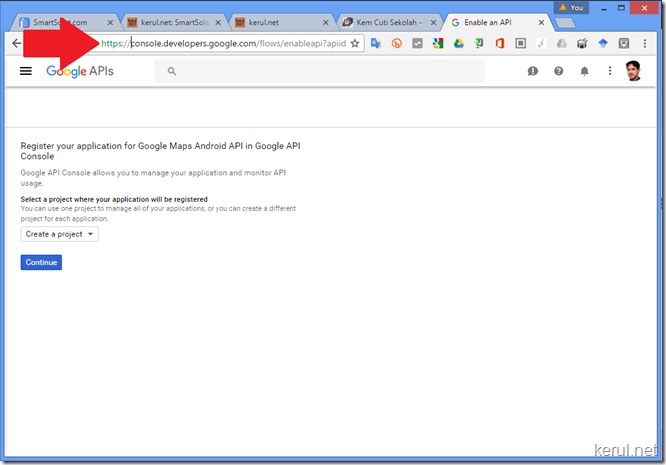Switch to Kem Cuti Sekolah tab
666x465 pixels.
388,23
